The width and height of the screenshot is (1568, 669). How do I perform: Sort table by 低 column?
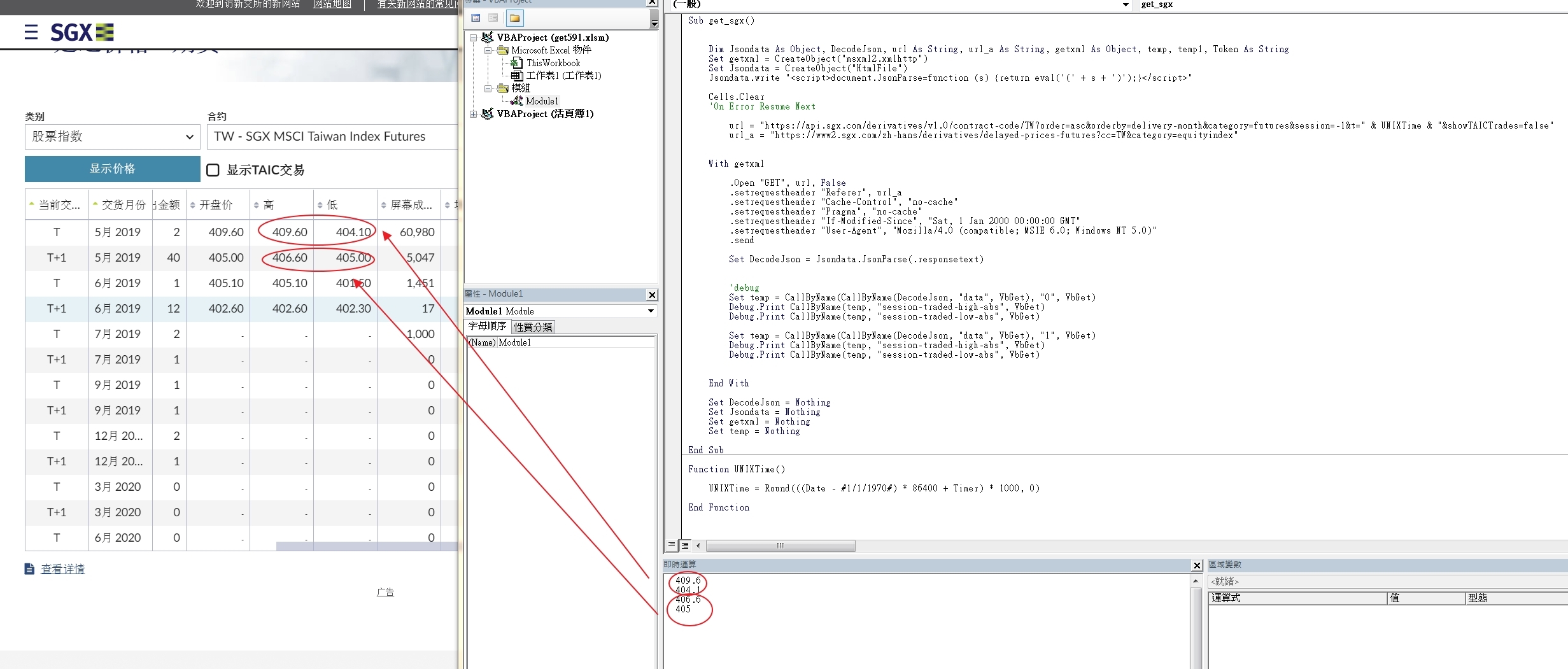click(x=345, y=205)
